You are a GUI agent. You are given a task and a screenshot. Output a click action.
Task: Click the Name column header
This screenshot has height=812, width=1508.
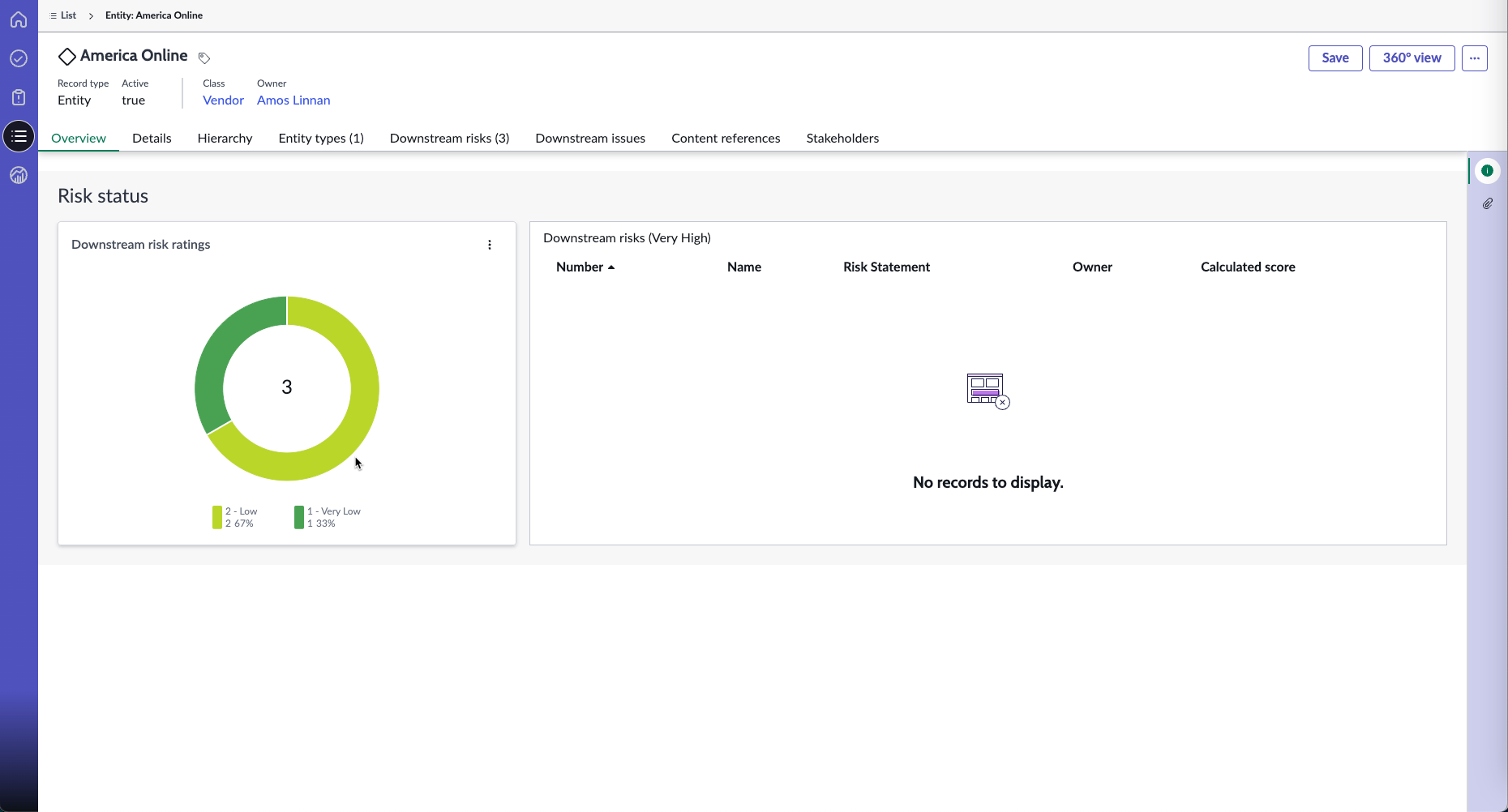pos(744,267)
